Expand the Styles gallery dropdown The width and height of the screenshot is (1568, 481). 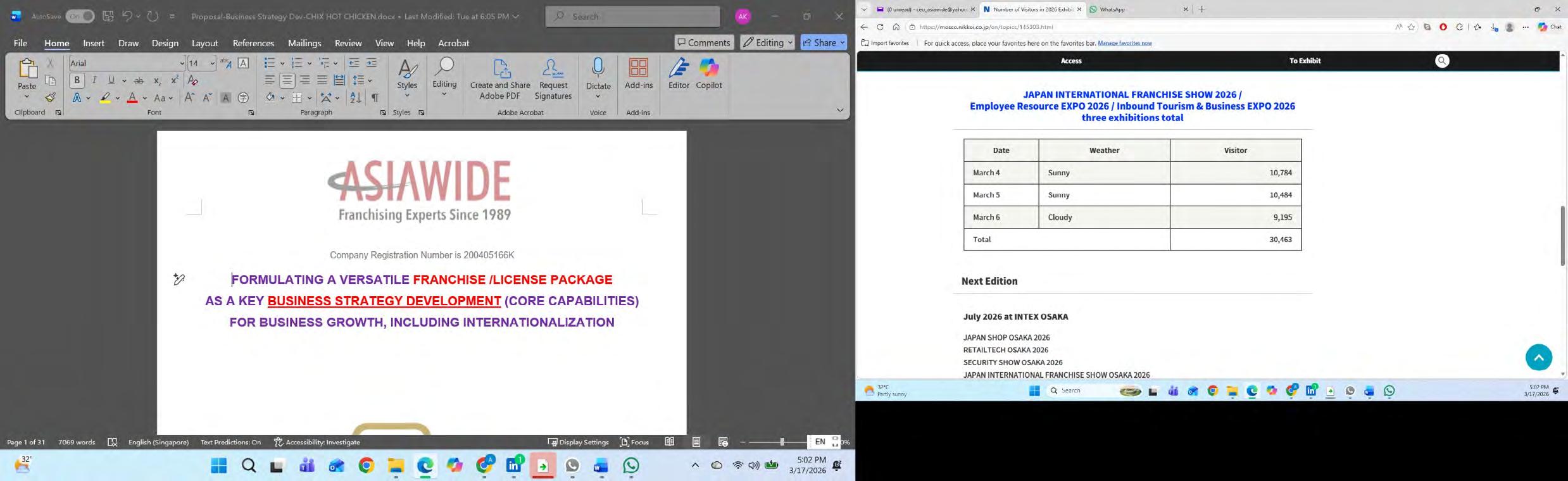pyautogui.click(x=407, y=78)
